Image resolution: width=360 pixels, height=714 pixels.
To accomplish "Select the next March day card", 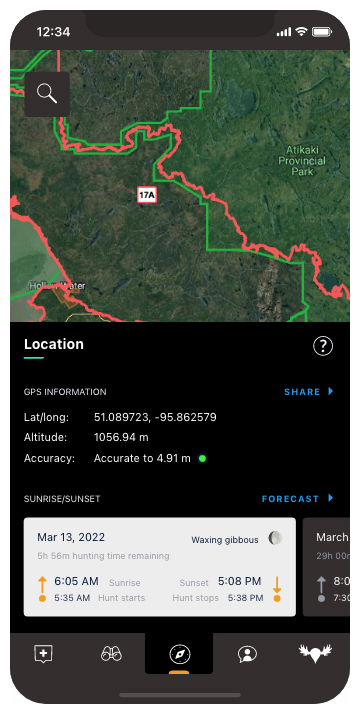I will tap(326, 567).
